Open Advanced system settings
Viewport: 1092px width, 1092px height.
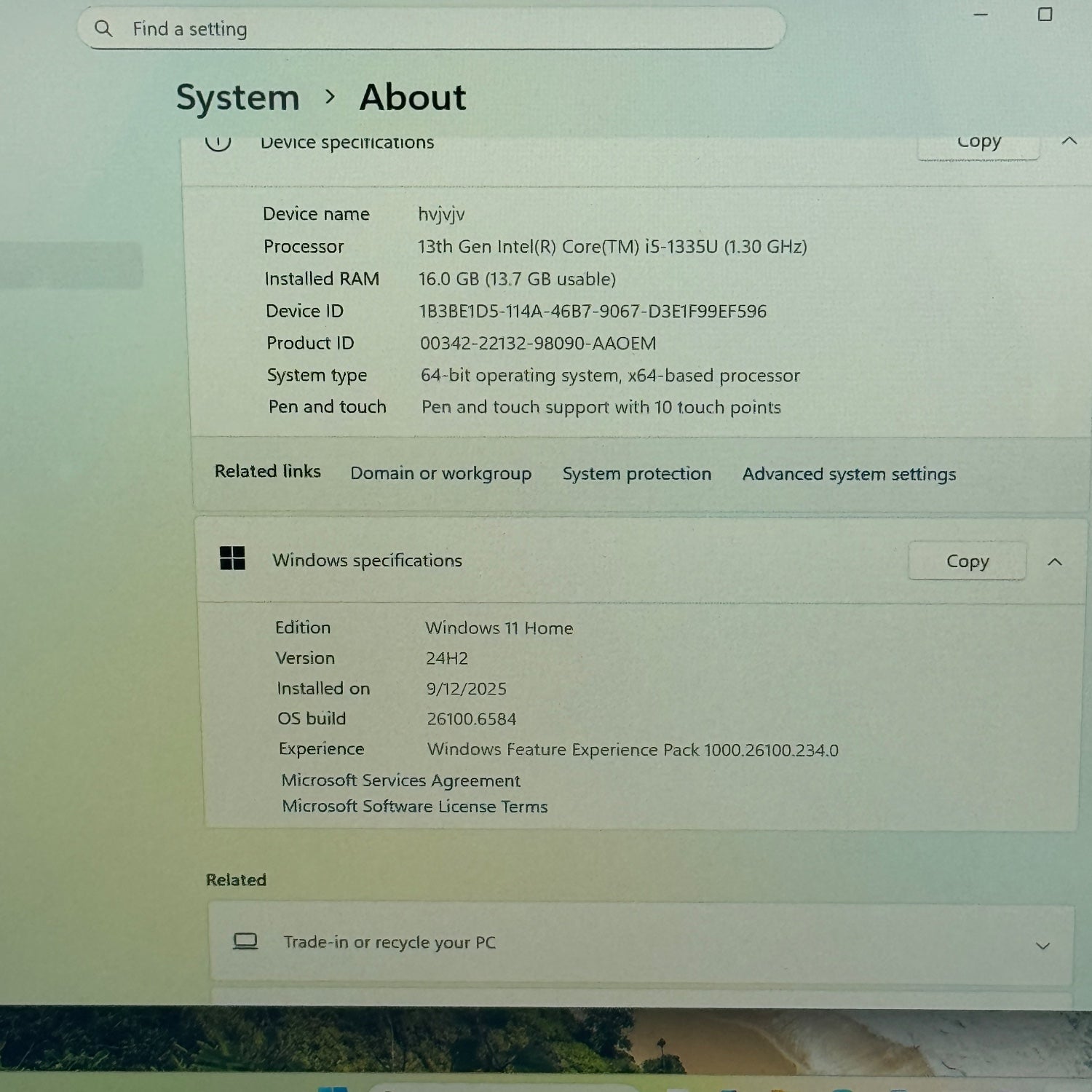coord(849,475)
